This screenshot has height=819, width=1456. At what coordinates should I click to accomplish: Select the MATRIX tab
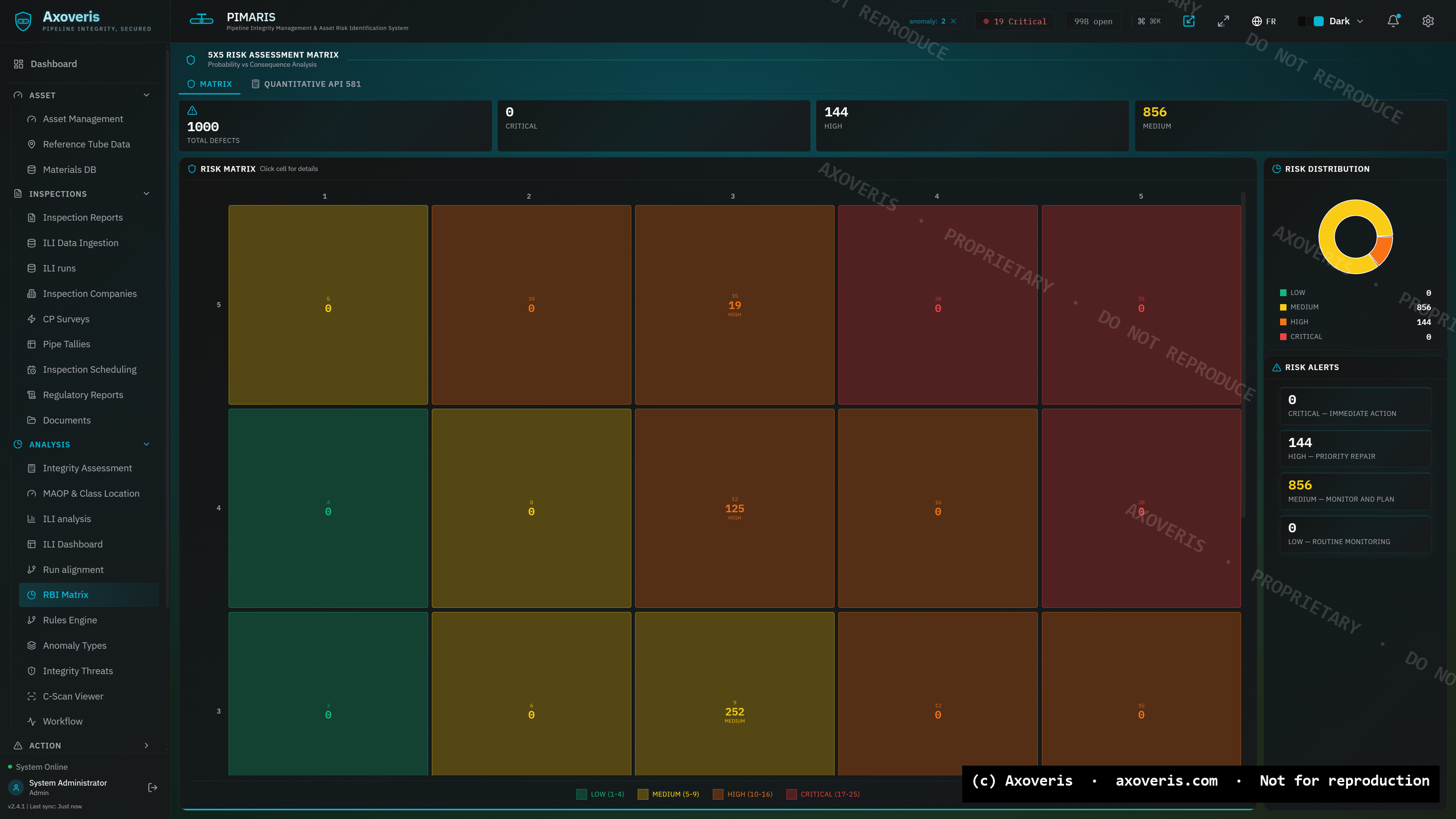point(209,84)
